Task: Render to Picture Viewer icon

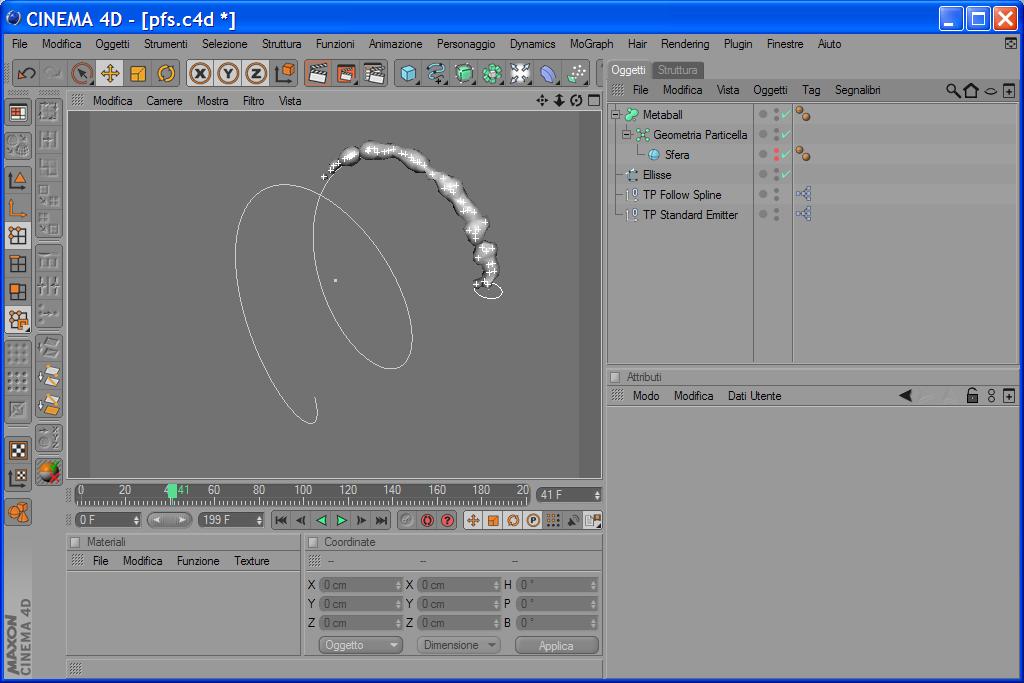Action: [345, 74]
